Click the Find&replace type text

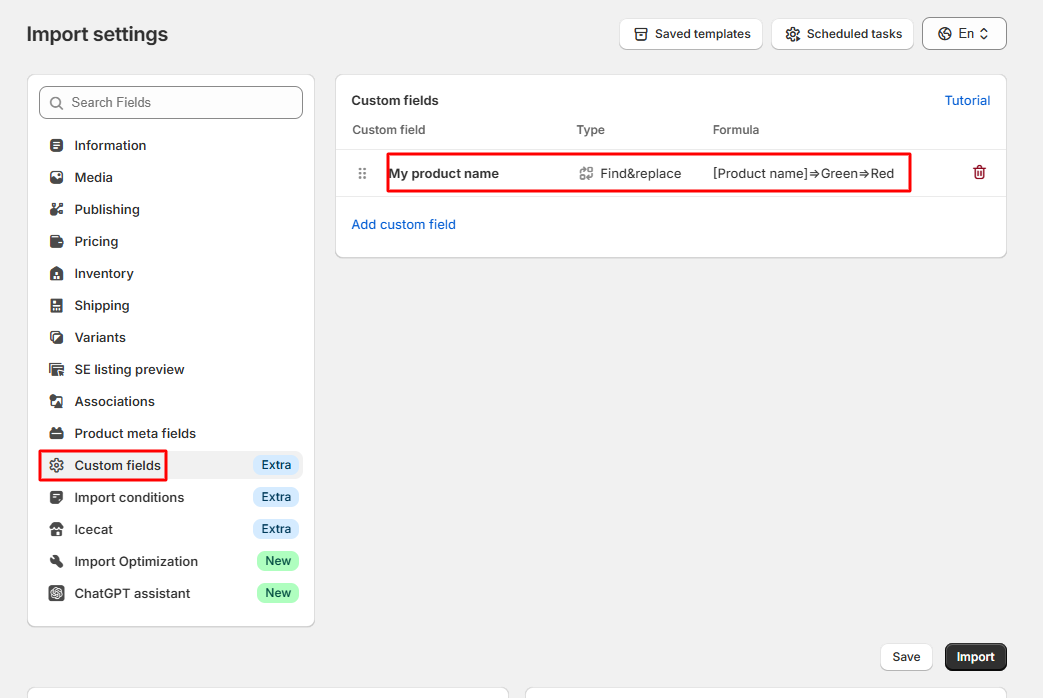[x=641, y=173]
